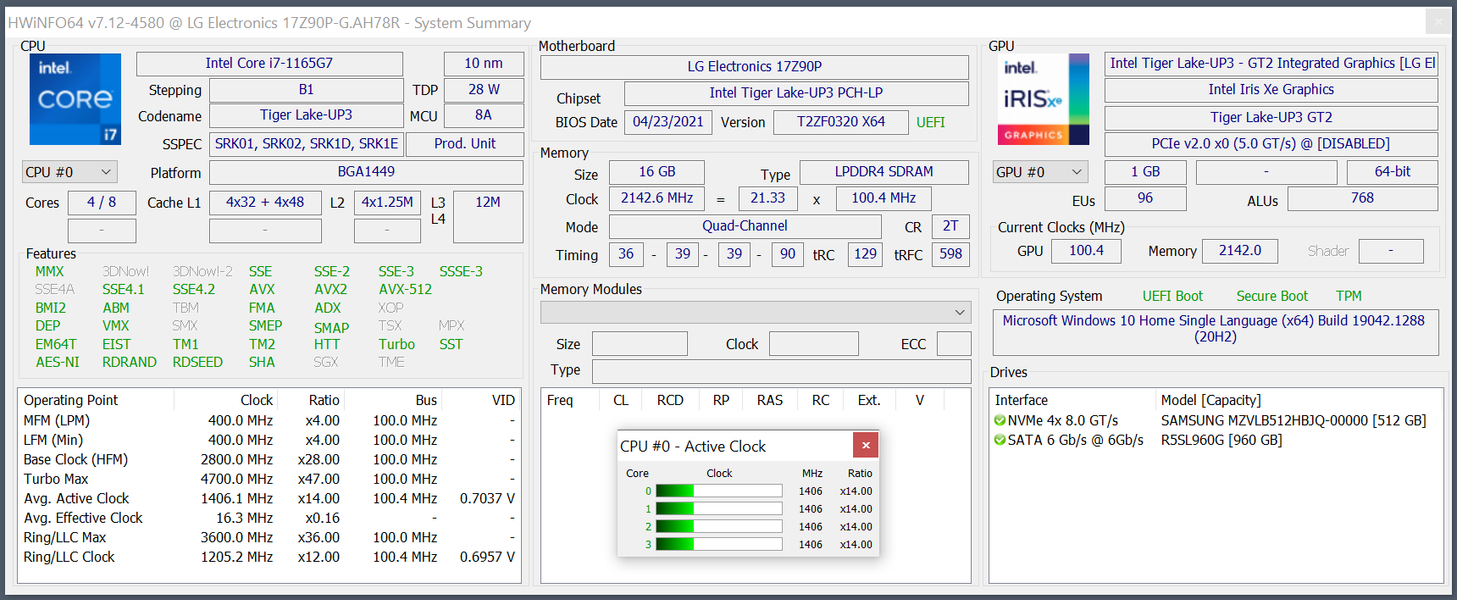The width and height of the screenshot is (1457, 600).
Task: Click the Core 3 clock bar
Action: (718, 544)
